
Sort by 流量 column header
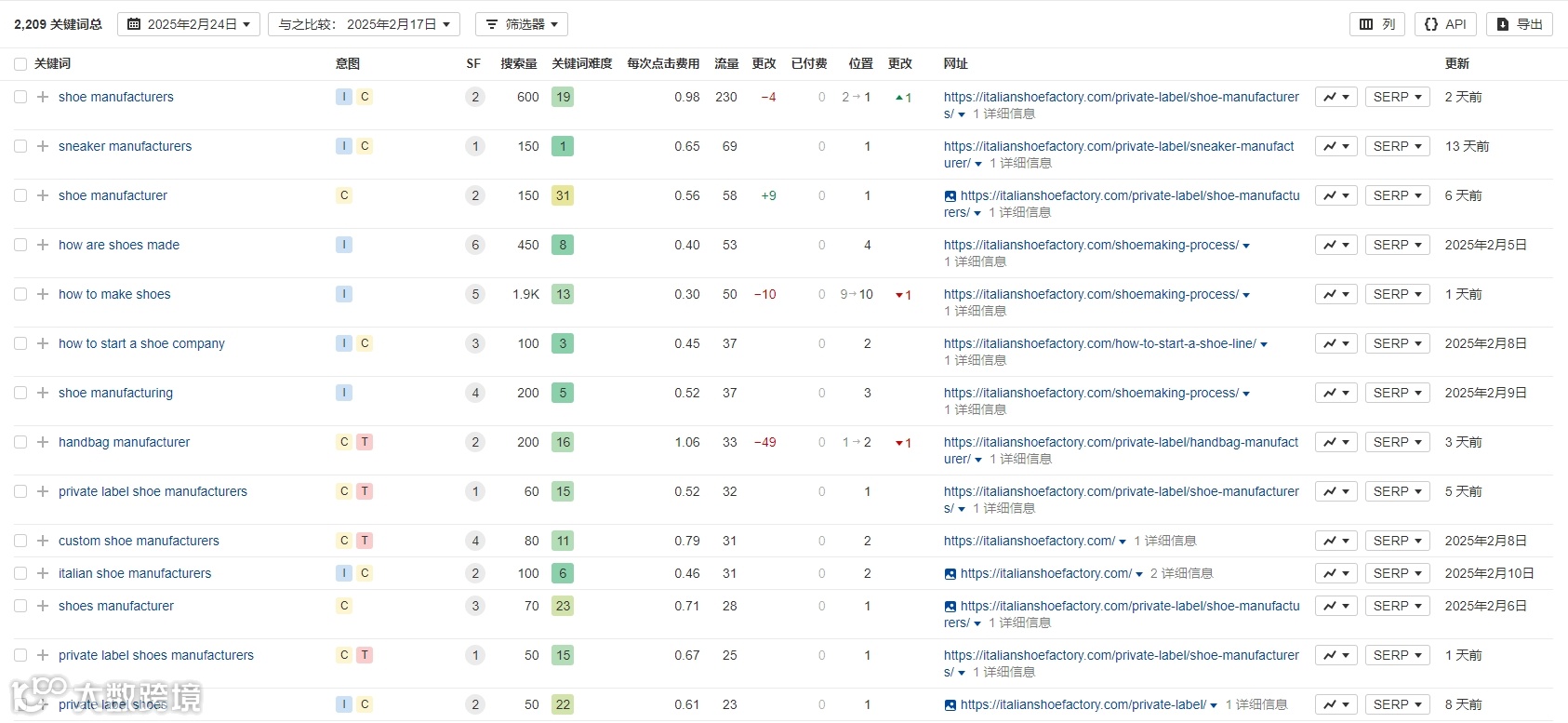tap(726, 64)
